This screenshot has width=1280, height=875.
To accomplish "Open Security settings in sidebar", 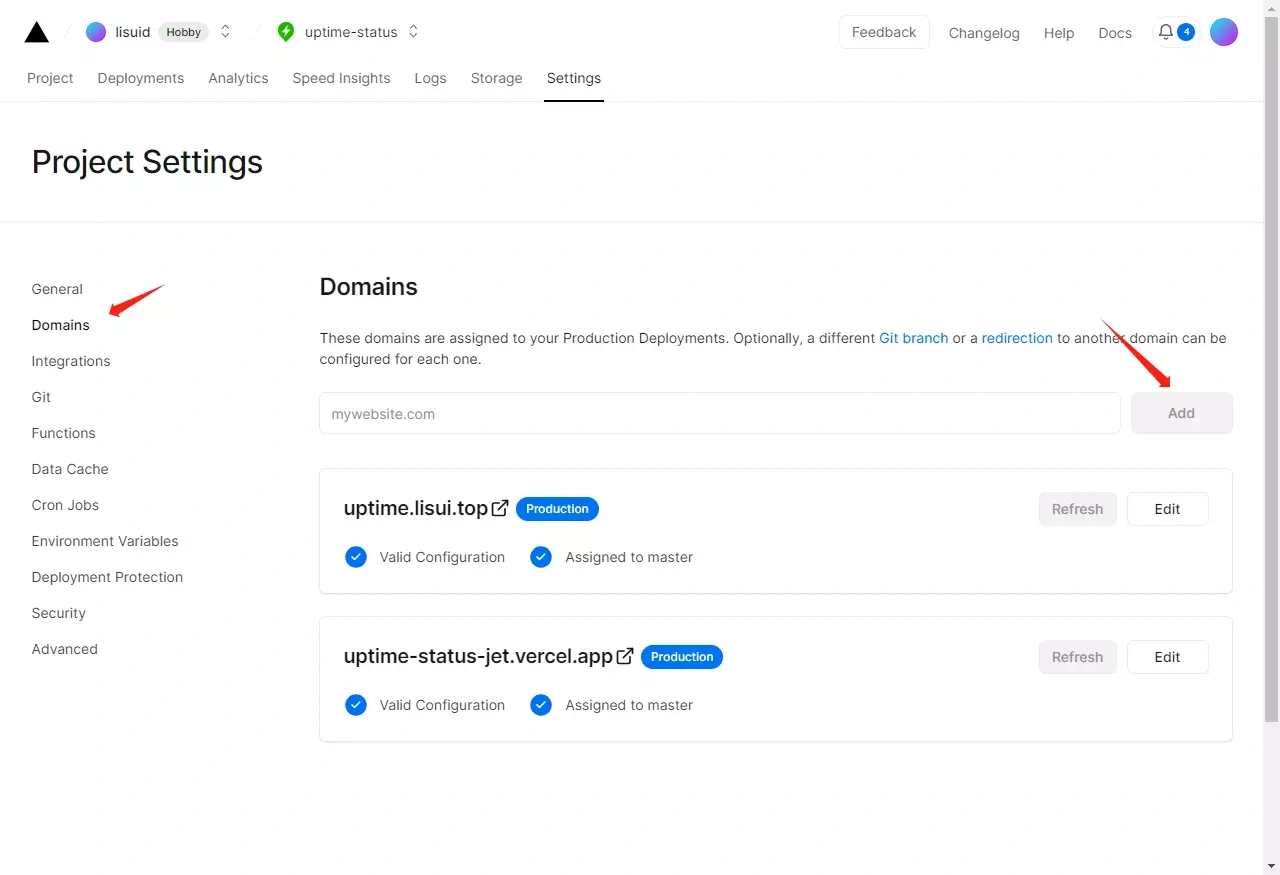I will (59, 613).
